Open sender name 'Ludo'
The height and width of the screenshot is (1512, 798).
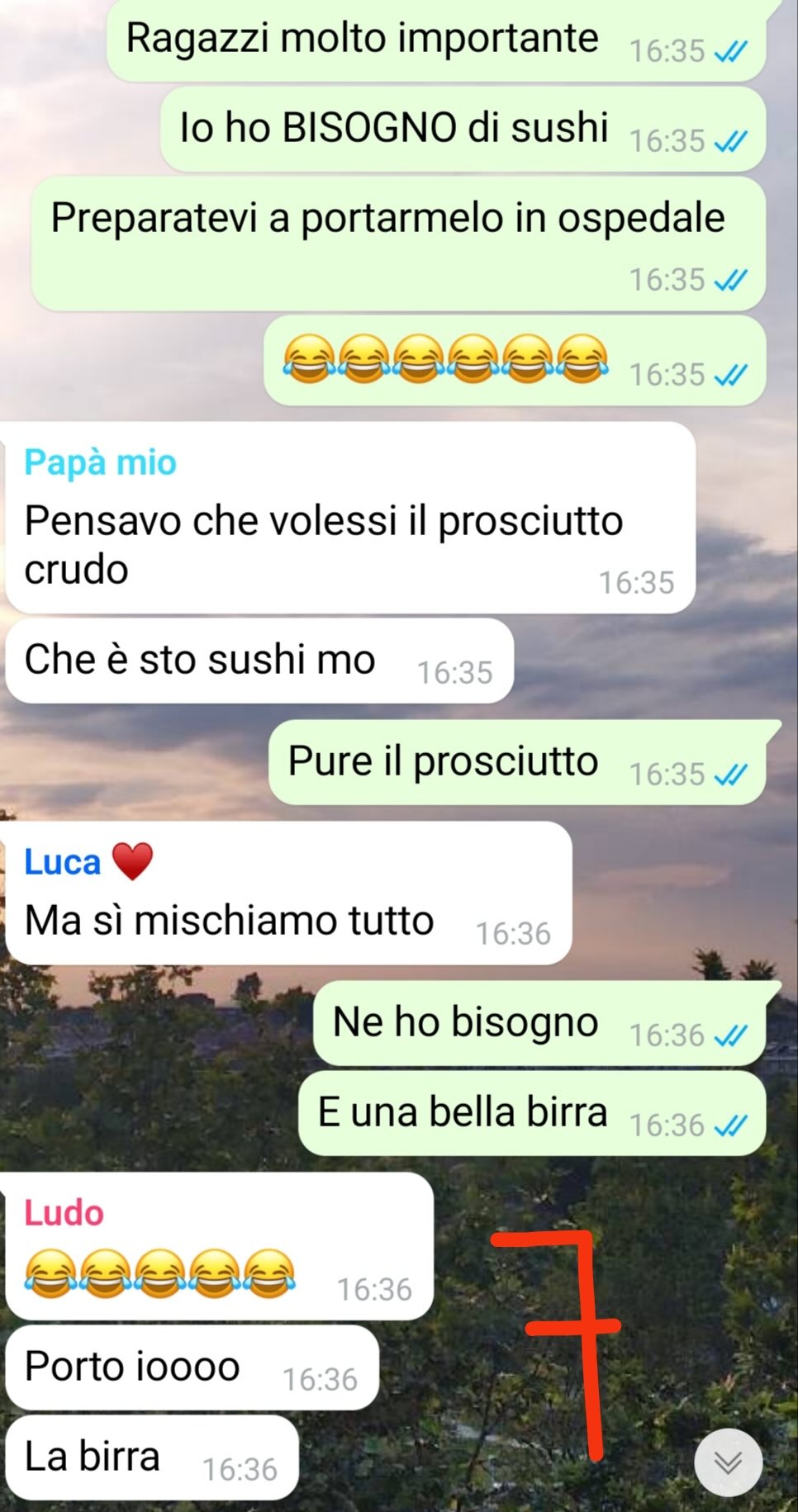(64, 1213)
